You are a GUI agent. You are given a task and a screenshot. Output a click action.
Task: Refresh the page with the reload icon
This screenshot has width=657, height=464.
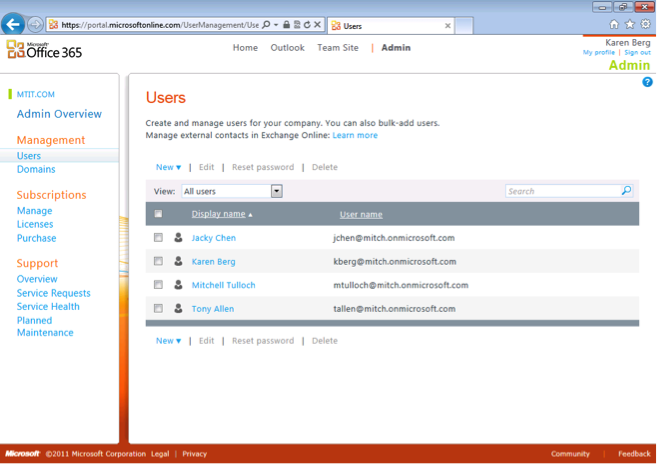tap(307, 25)
